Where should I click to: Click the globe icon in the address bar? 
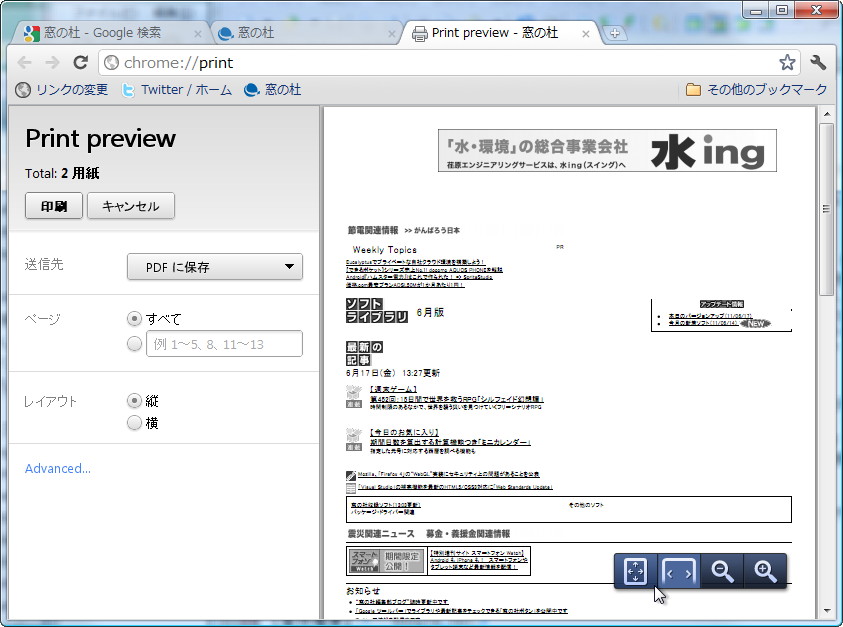(111, 63)
